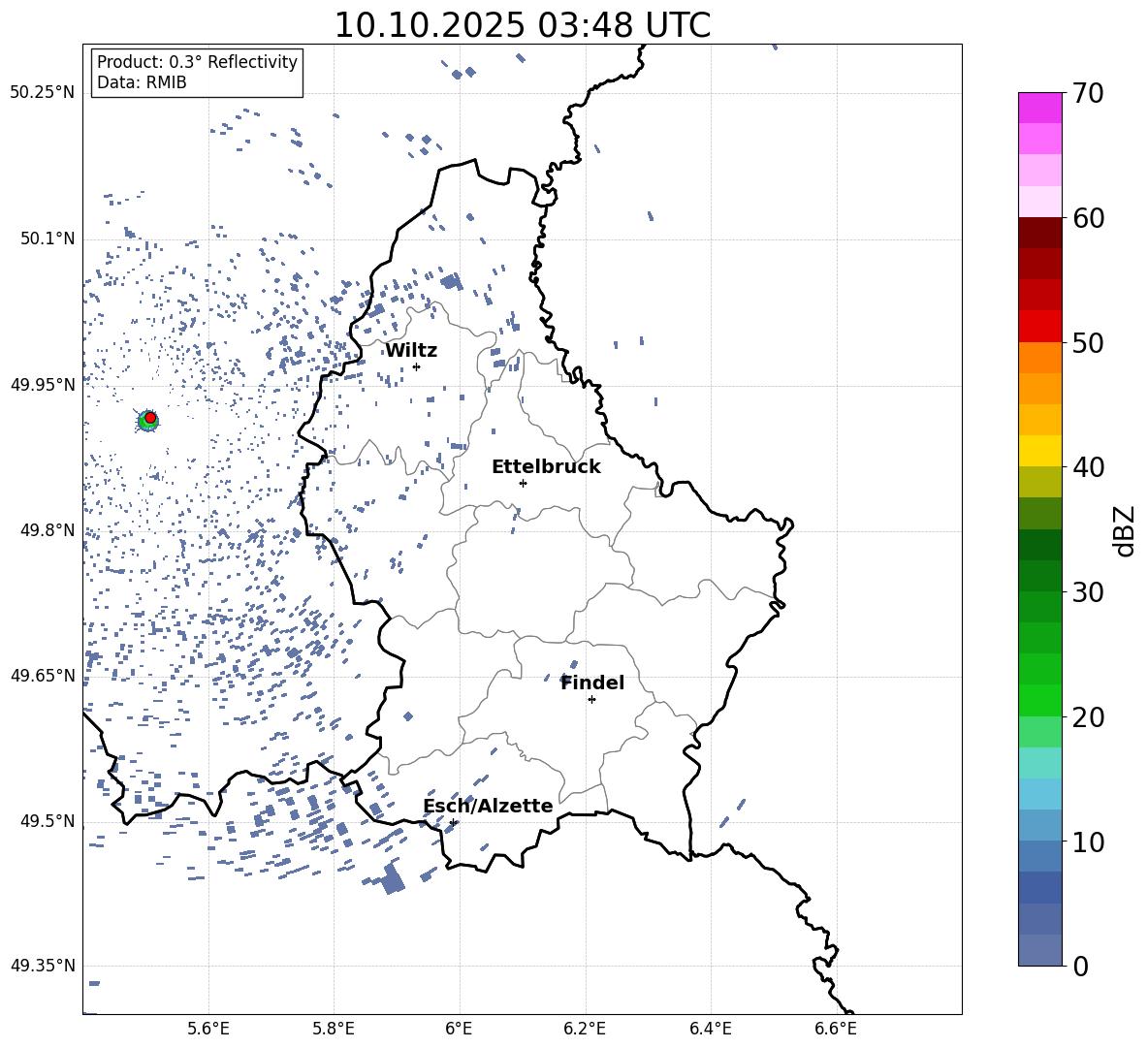Click the light cyan swatch between 10 and 20 dBZ
This screenshot has width=1148, height=1048.
click(1040, 763)
